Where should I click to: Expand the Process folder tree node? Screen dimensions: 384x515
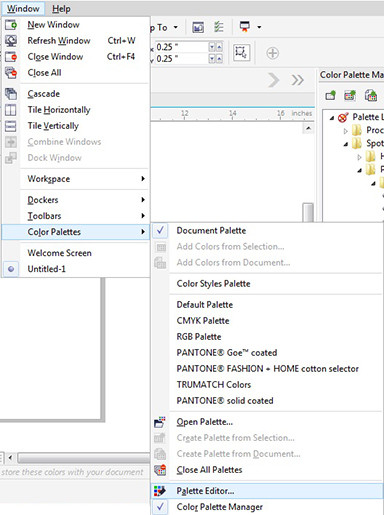(346, 131)
